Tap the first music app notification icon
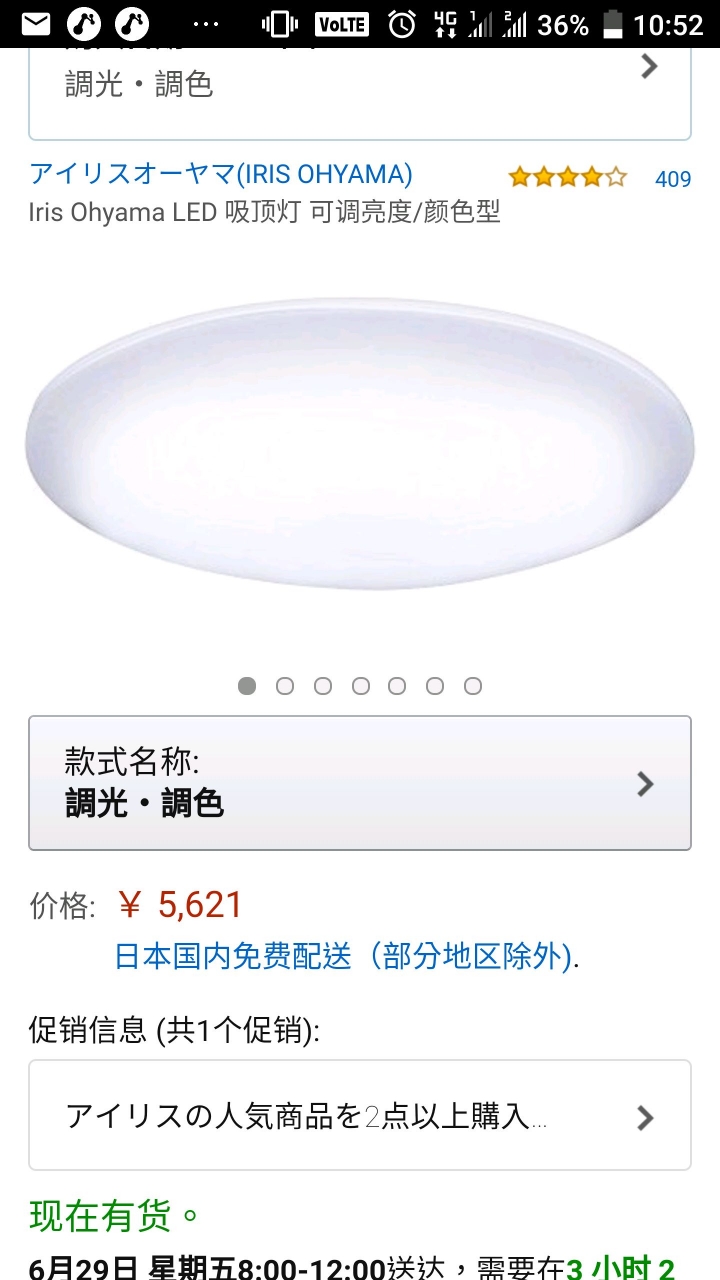This screenshot has width=720, height=1280. (84, 24)
